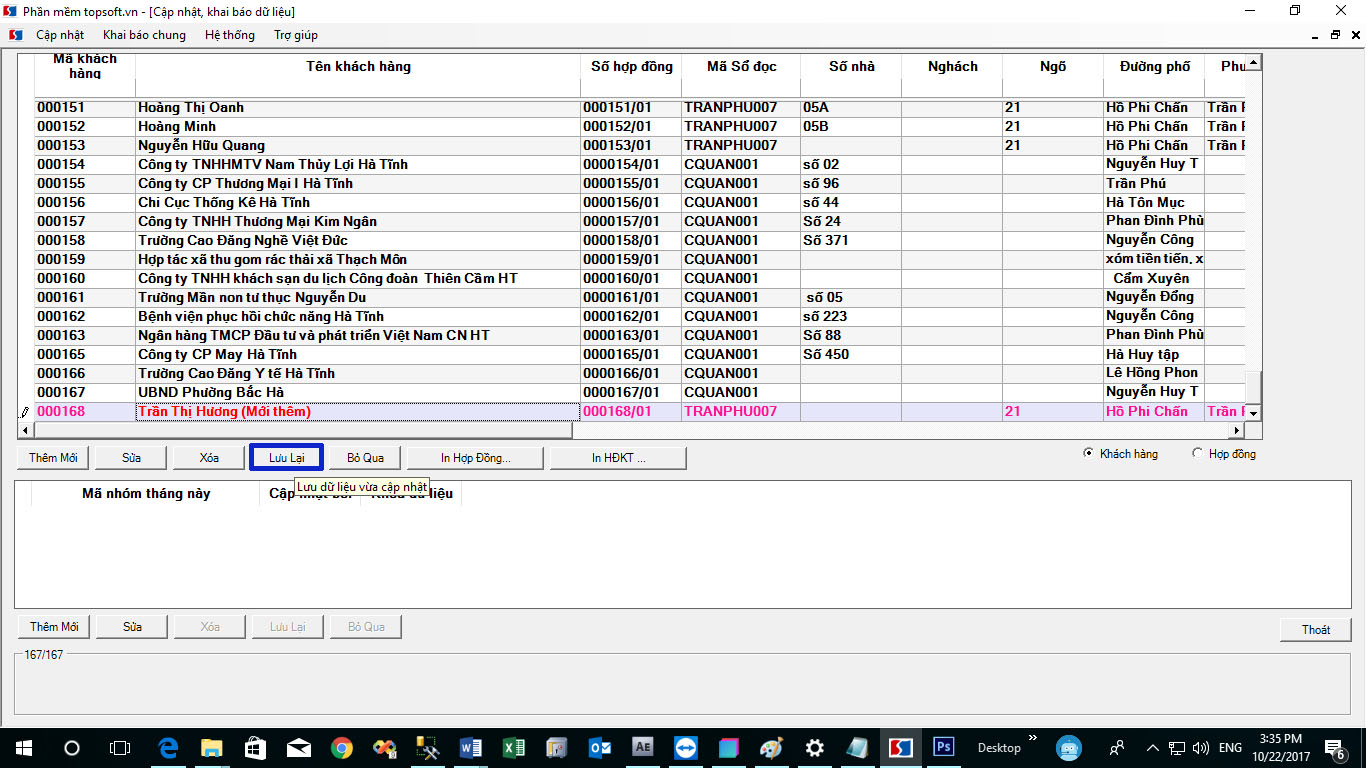Click the volume speaker tray icon

[x=1200, y=748]
